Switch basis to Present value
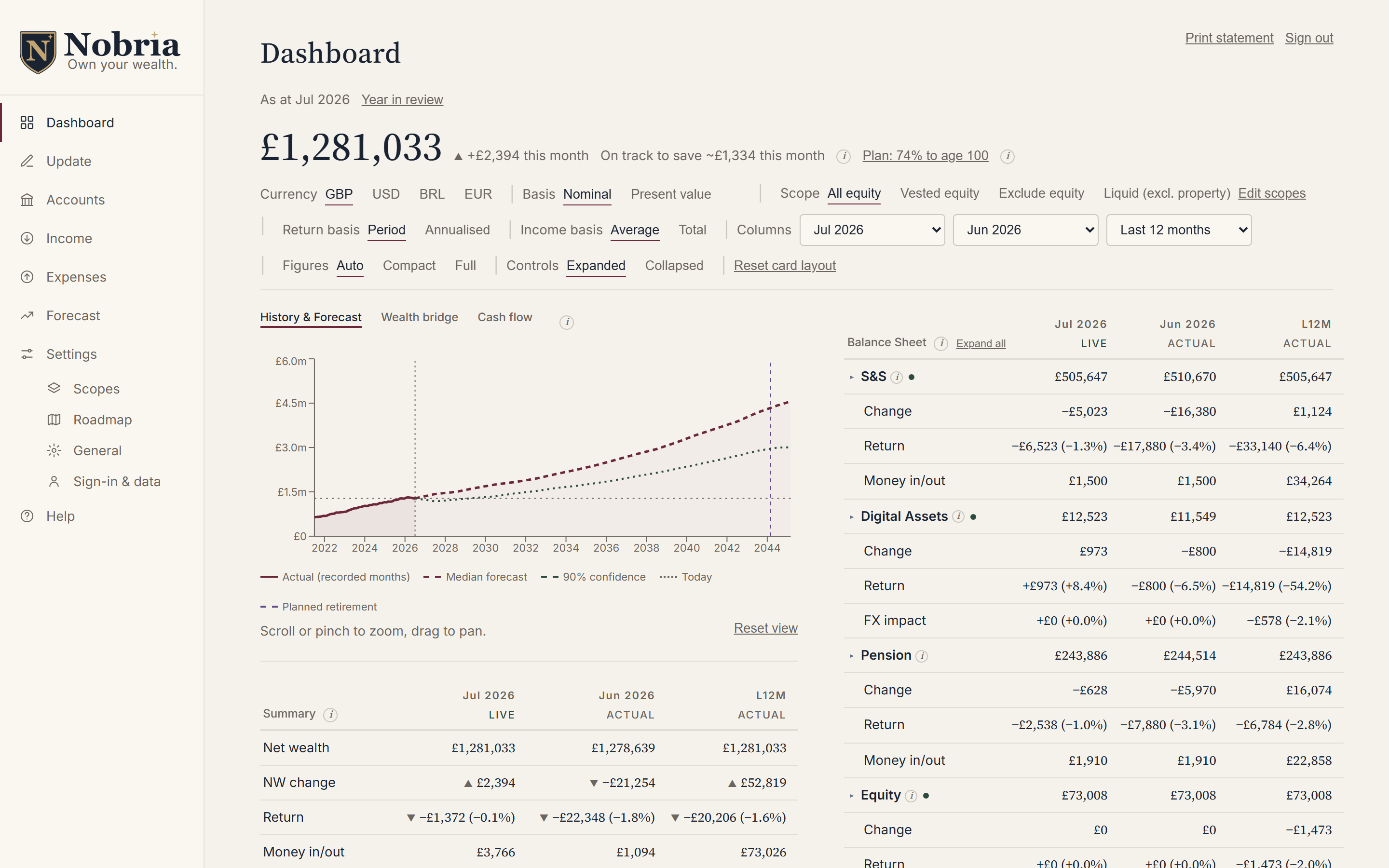Screen dimensions: 1389x868 670,194
